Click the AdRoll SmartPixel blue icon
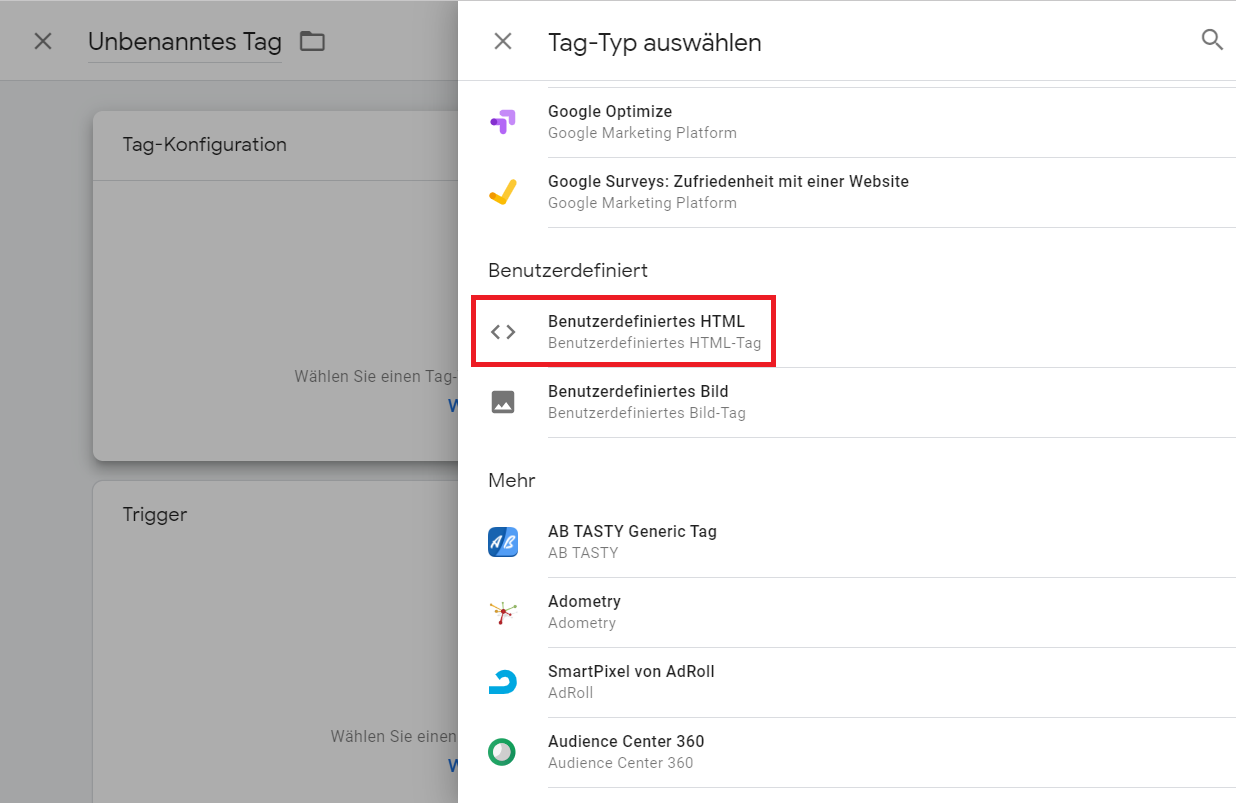The height and width of the screenshot is (803, 1236). [503, 682]
